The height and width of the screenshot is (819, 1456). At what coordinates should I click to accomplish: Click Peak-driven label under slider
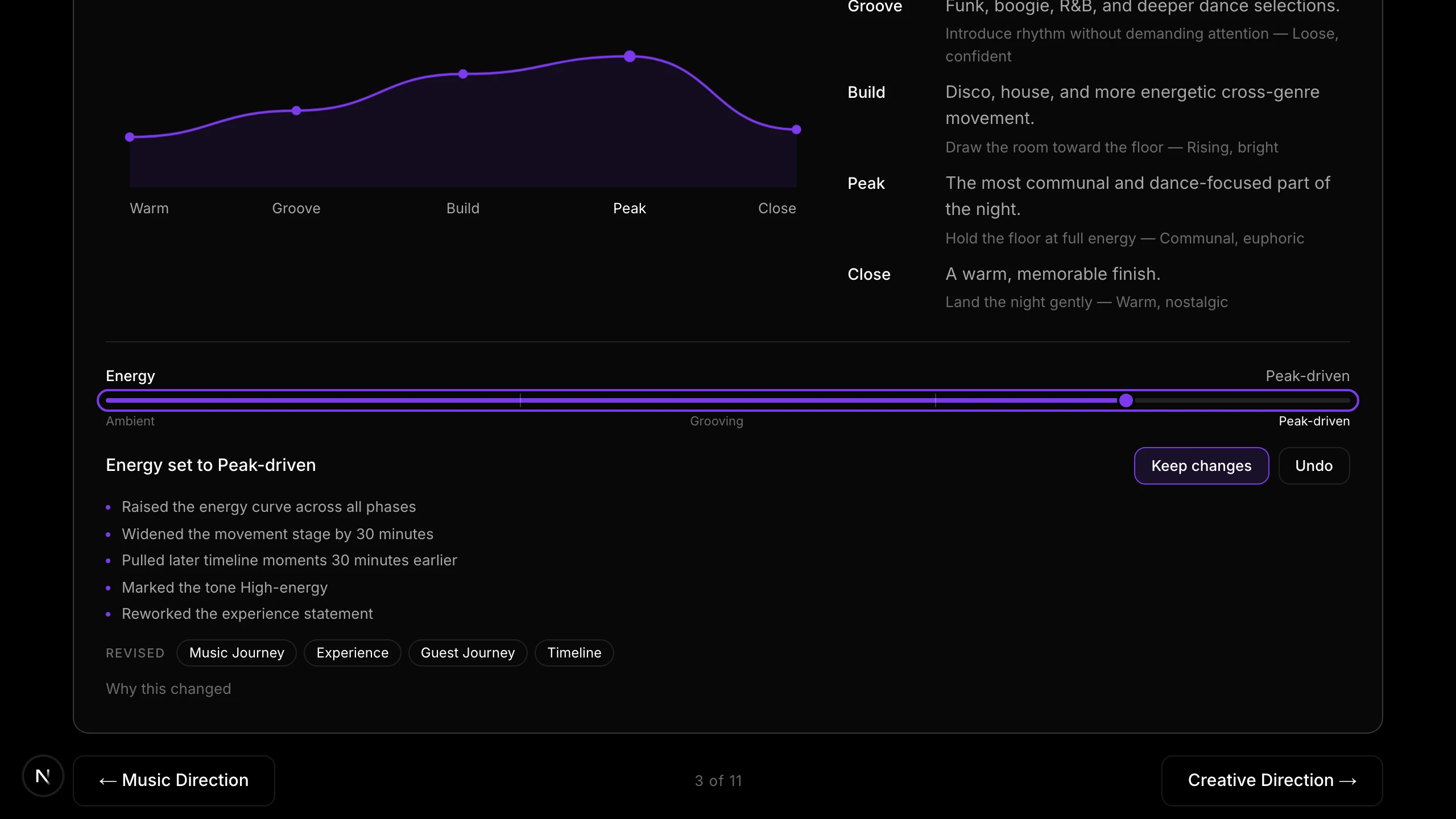(1314, 421)
